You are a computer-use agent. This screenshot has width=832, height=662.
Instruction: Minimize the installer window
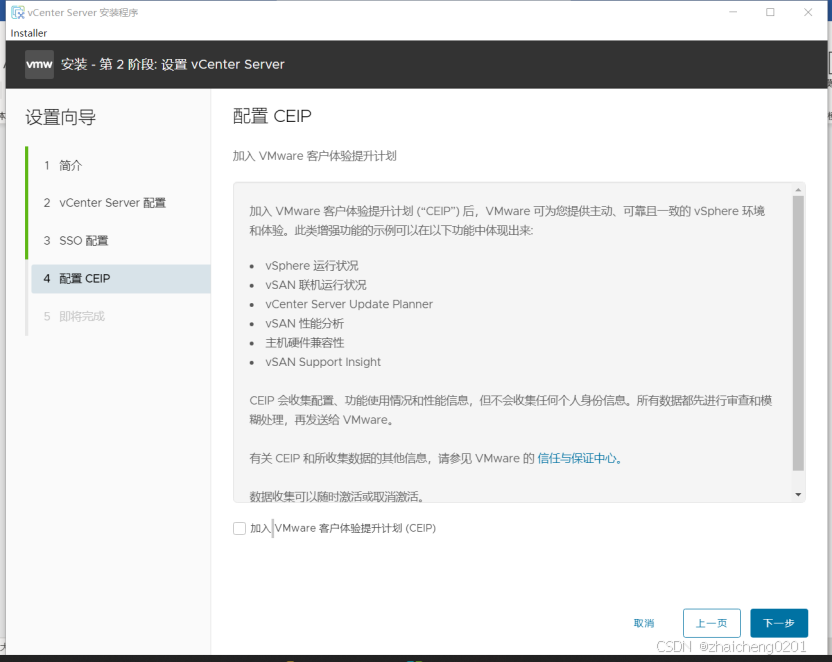point(733,12)
